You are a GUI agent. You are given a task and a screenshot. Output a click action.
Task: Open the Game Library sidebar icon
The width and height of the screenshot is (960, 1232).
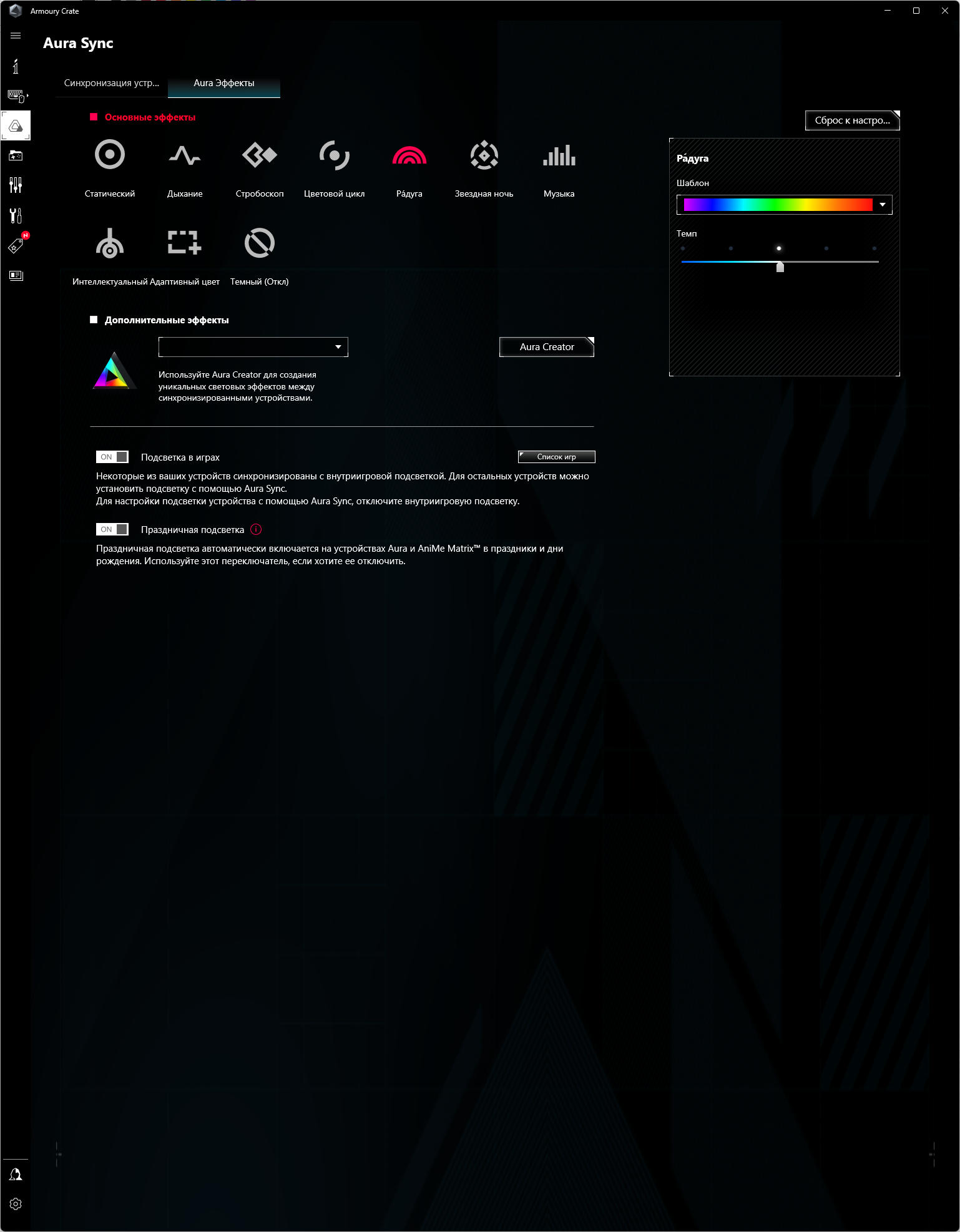pos(16,155)
